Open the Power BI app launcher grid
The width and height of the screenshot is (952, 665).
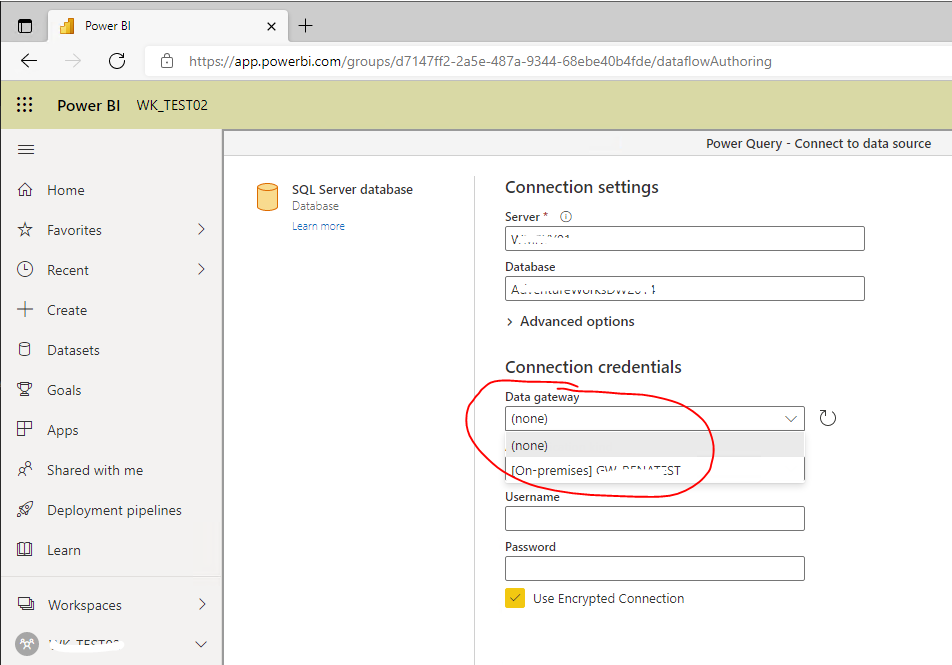25,105
